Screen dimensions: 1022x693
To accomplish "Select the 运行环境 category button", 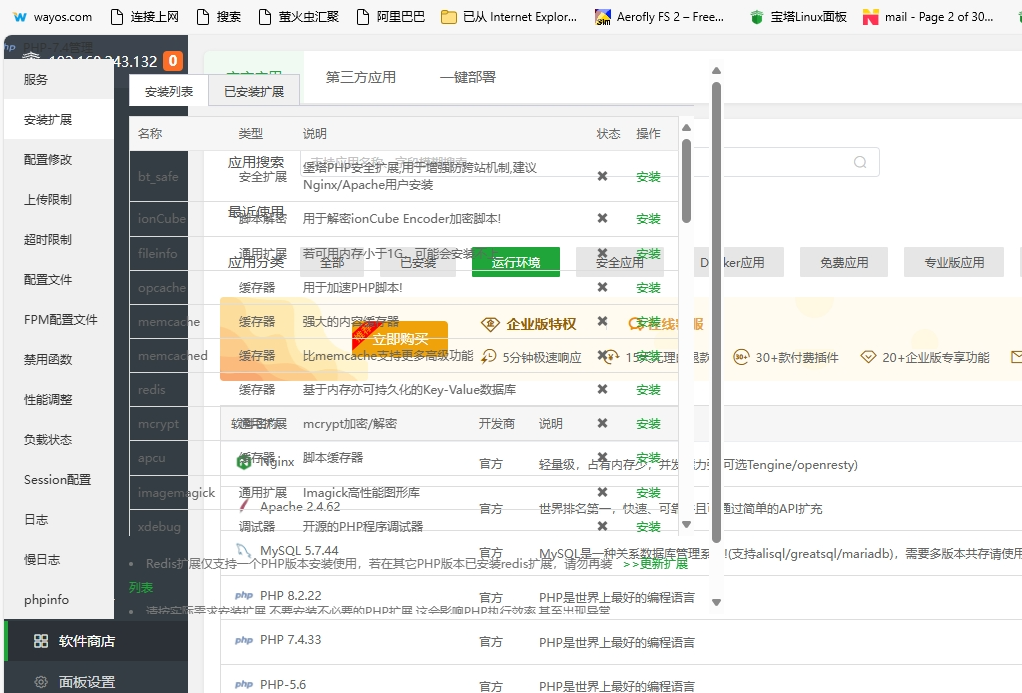I will click(516, 262).
